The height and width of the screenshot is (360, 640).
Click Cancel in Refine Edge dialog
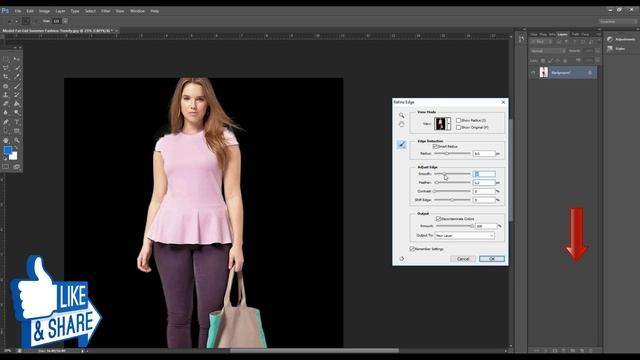(x=463, y=259)
